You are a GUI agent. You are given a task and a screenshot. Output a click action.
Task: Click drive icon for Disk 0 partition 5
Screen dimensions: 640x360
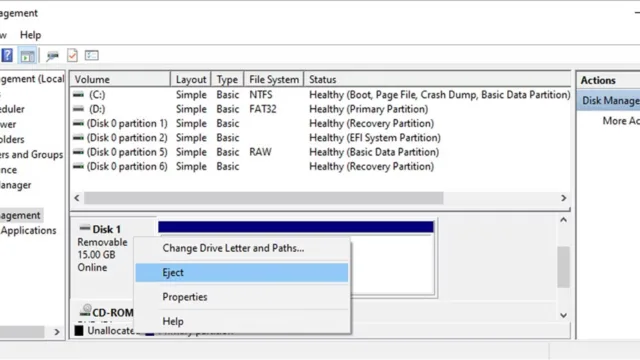tap(78, 152)
